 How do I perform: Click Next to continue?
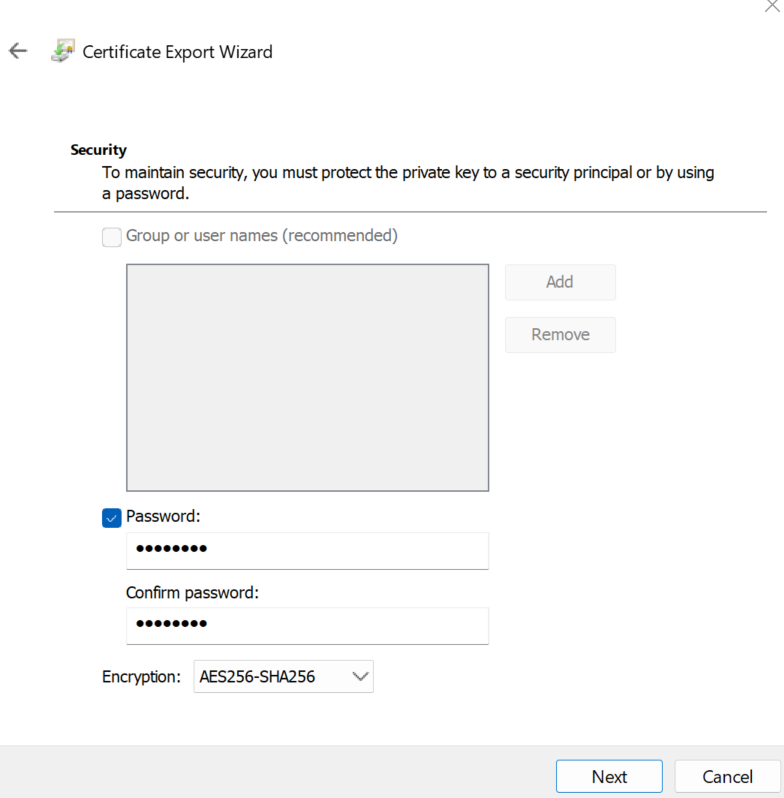click(609, 777)
